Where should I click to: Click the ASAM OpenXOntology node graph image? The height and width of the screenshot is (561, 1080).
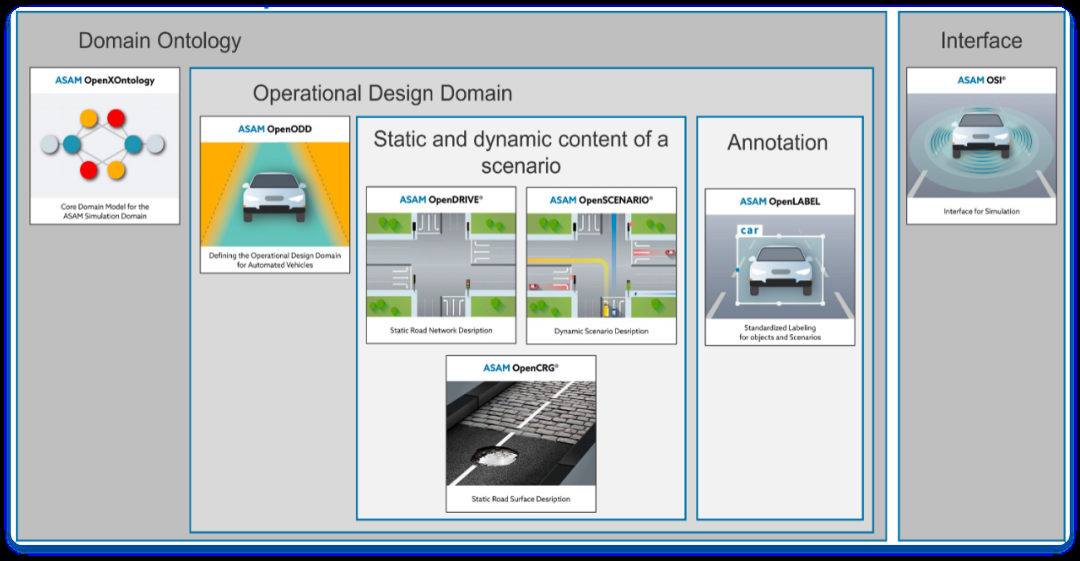pos(105,145)
